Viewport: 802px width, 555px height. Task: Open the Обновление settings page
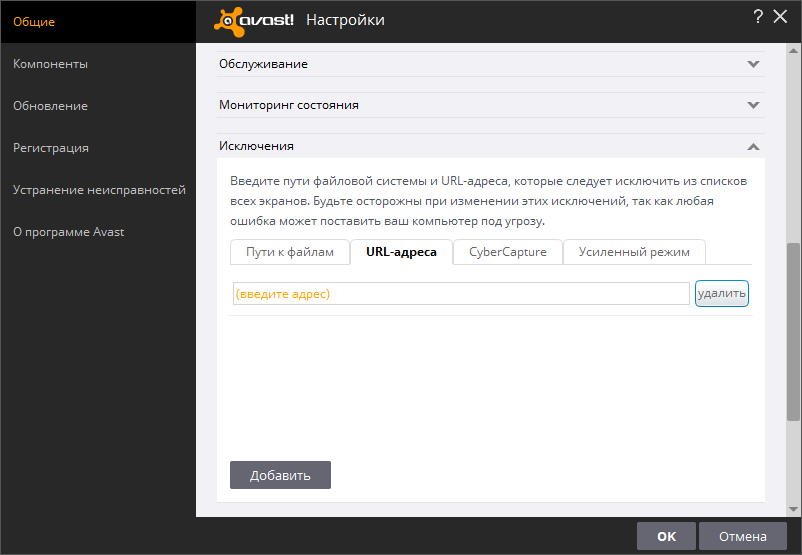[x=50, y=106]
